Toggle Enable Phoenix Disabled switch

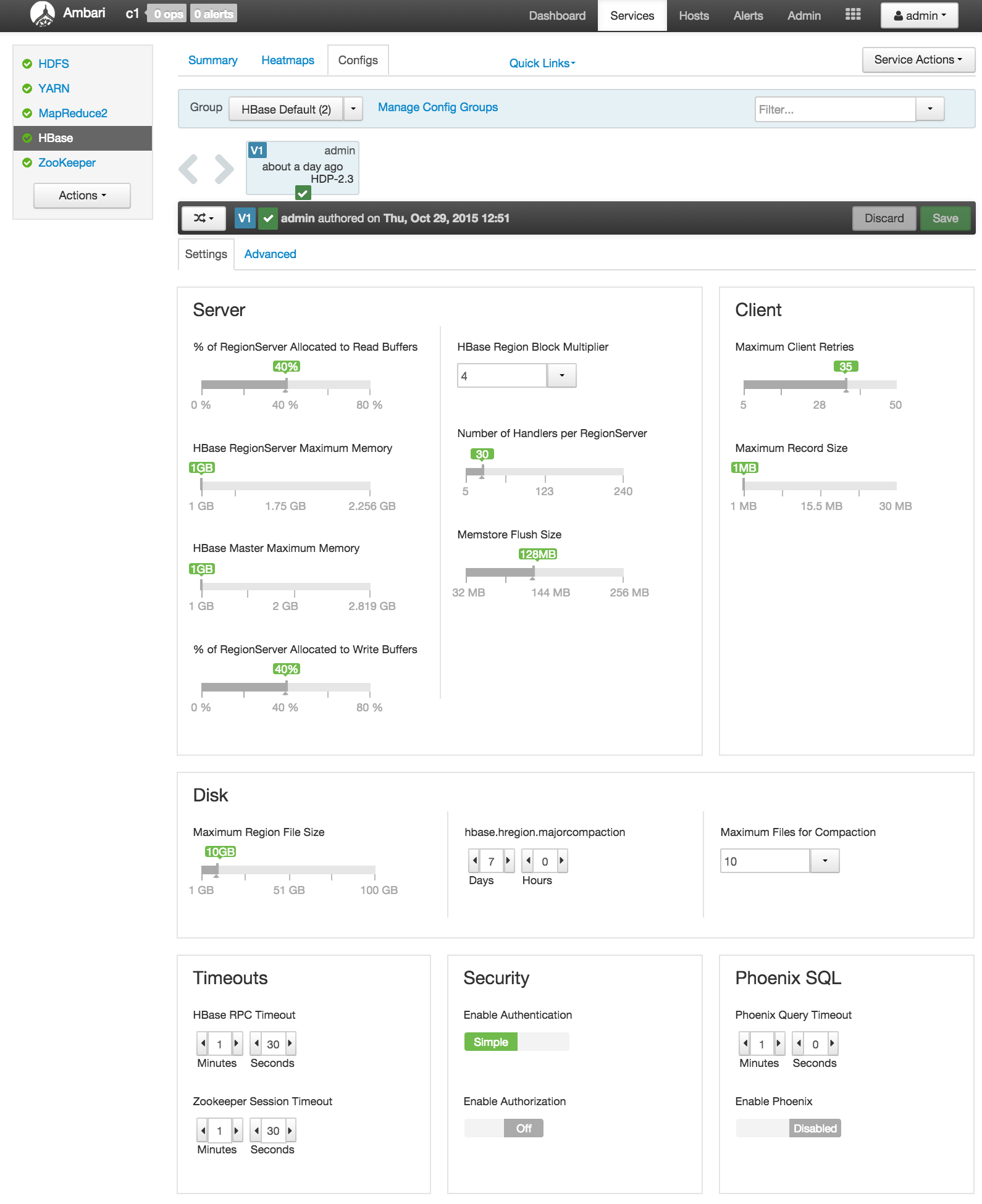click(x=788, y=1129)
